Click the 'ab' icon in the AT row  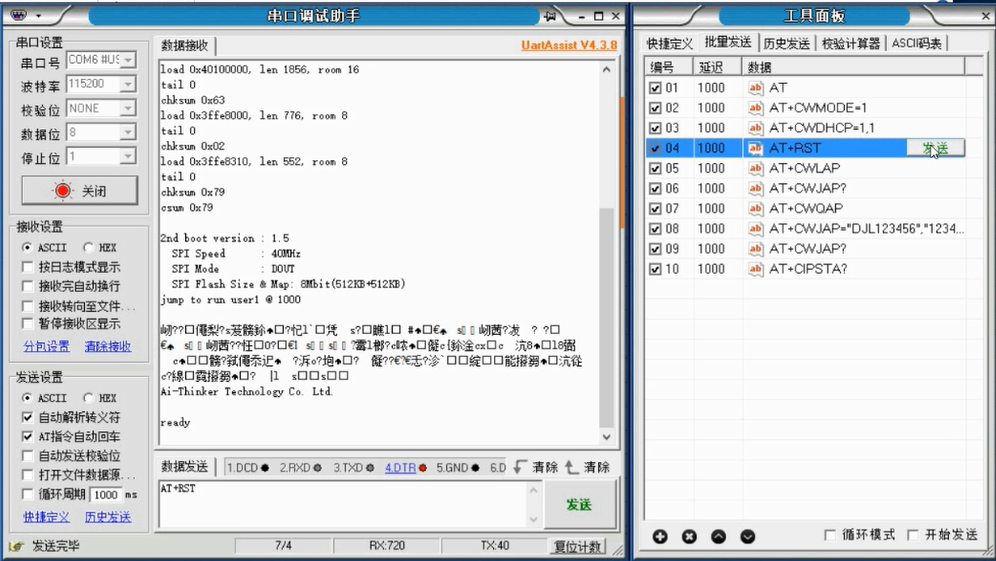tap(755, 88)
